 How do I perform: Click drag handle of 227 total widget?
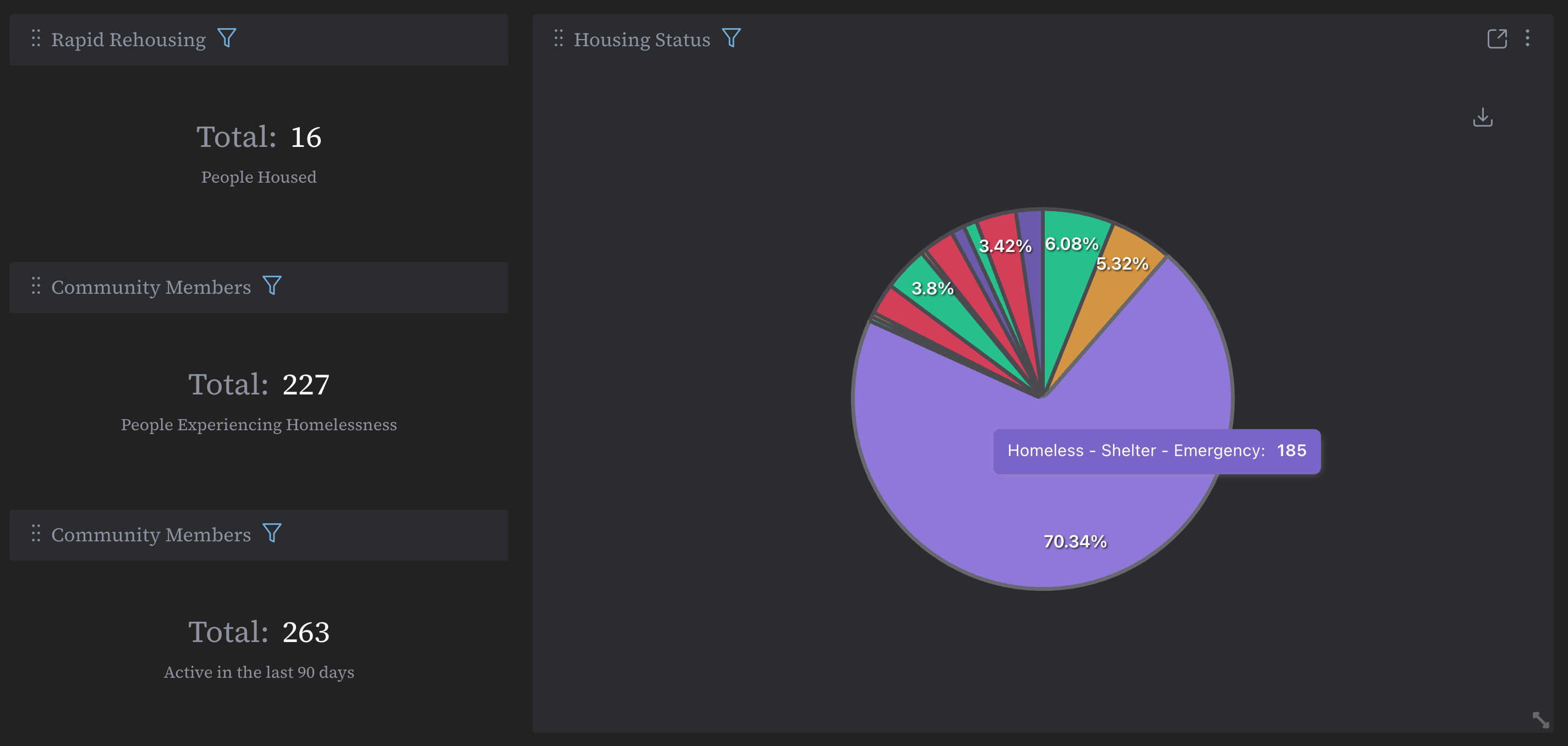[36, 286]
